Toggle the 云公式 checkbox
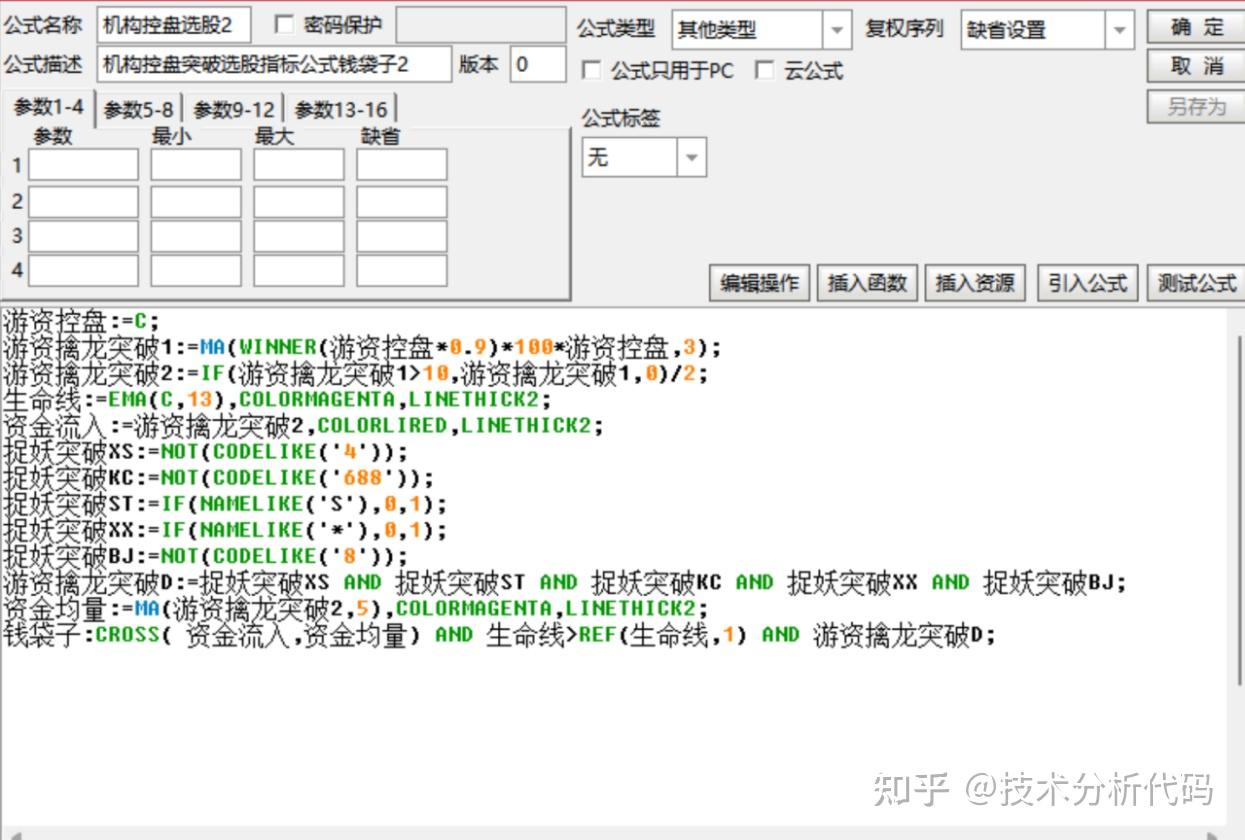The image size is (1245, 840). 765,70
